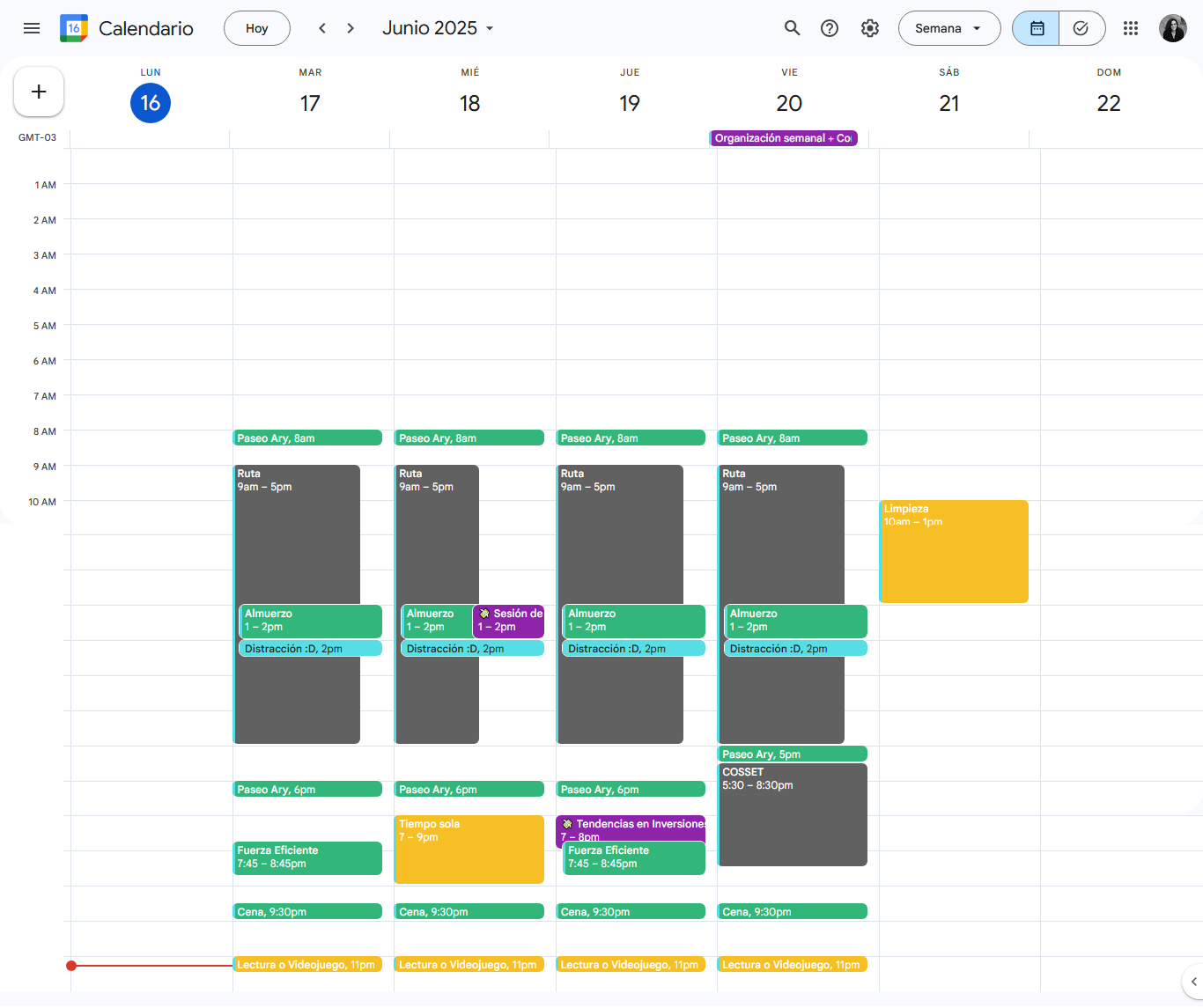
Task: Open the main menu hamburger icon
Action: click(32, 28)
